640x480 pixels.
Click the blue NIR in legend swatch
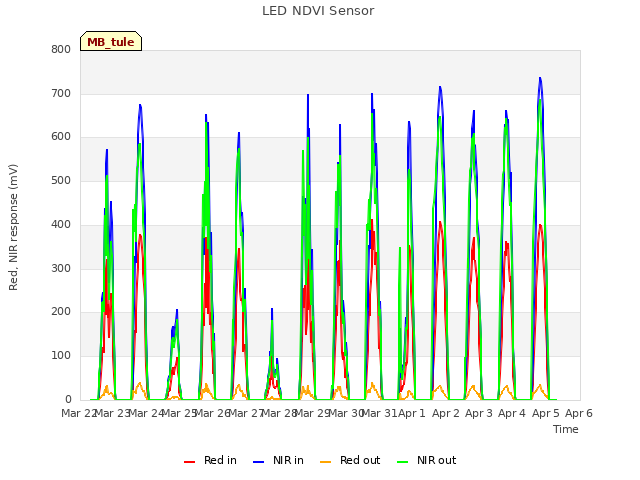[258, 462]
